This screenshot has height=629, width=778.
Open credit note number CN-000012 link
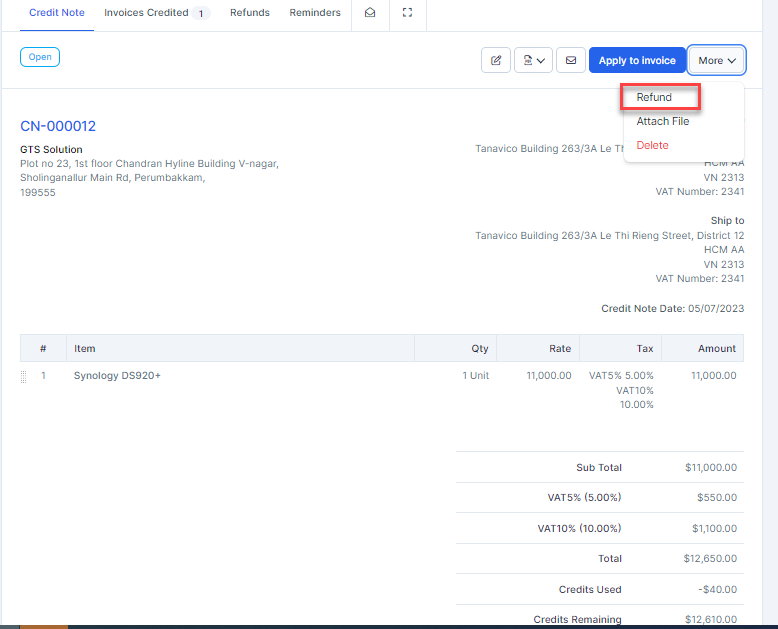click(x=58, y=126)
